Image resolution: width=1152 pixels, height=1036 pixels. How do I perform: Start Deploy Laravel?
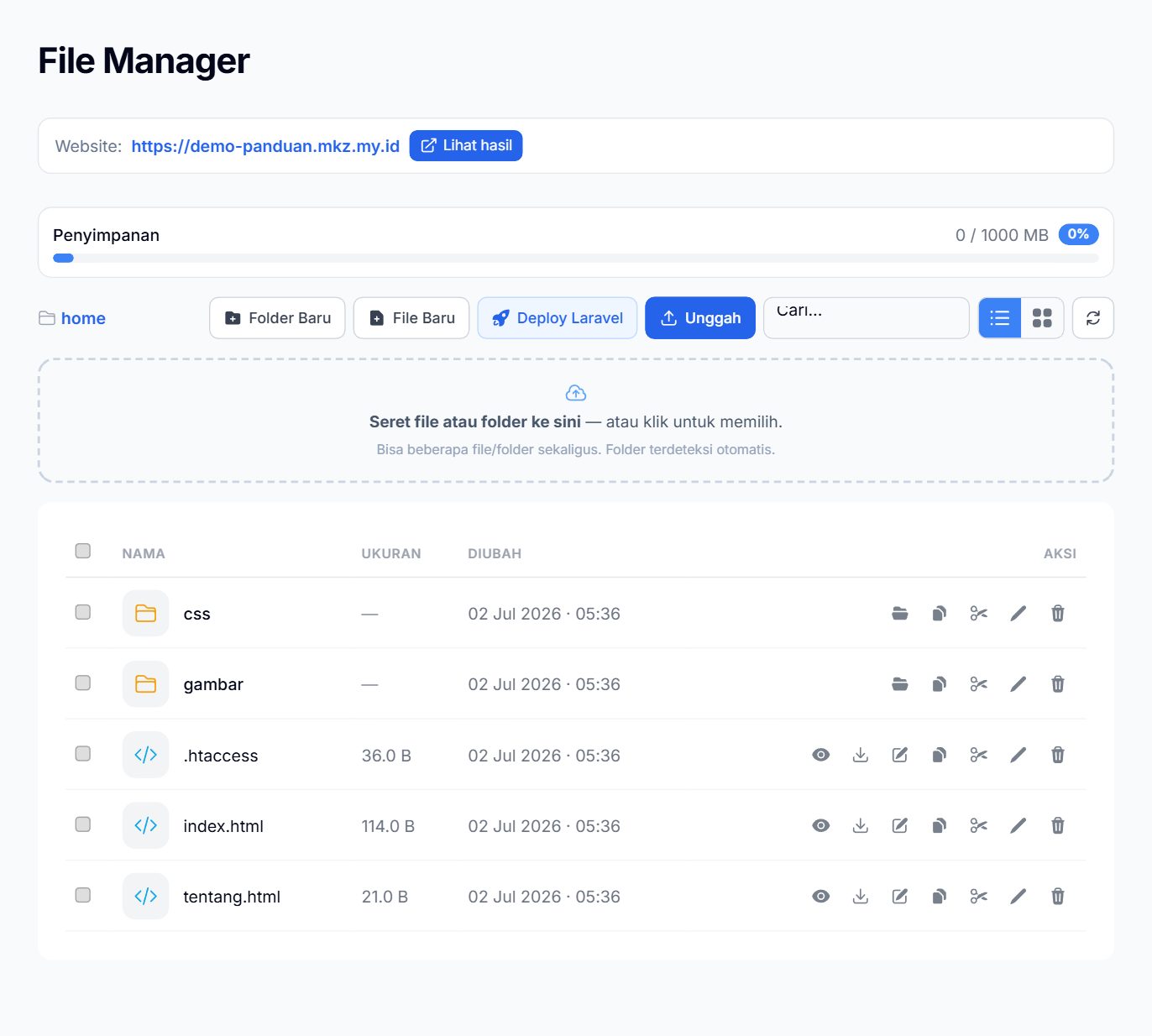(558, 318)
